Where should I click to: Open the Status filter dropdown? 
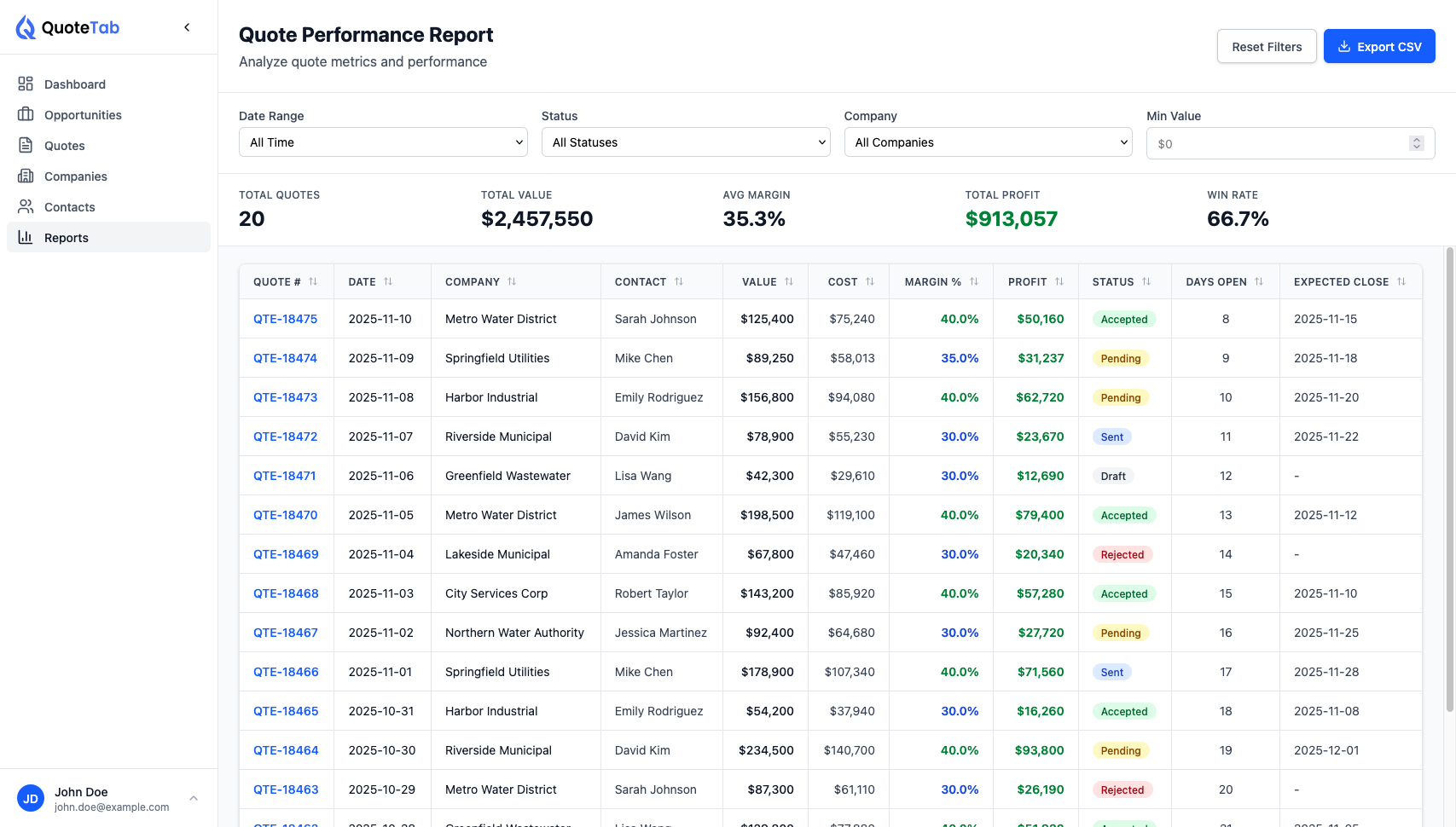(x=685, y=142)
